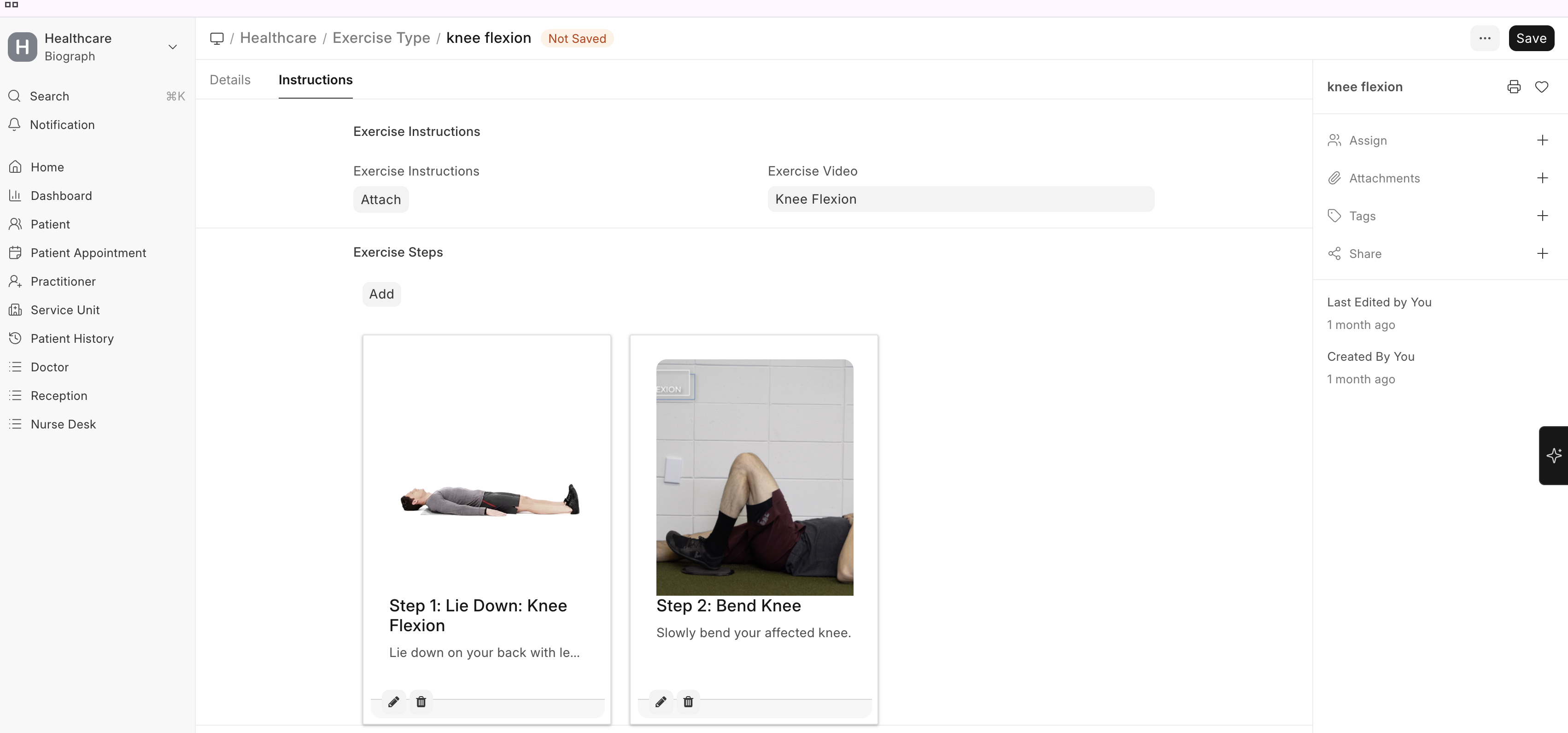Add an assignment via Assign plus
The height and width of the screenshot is (733, 1568).
click(1542, 140)
